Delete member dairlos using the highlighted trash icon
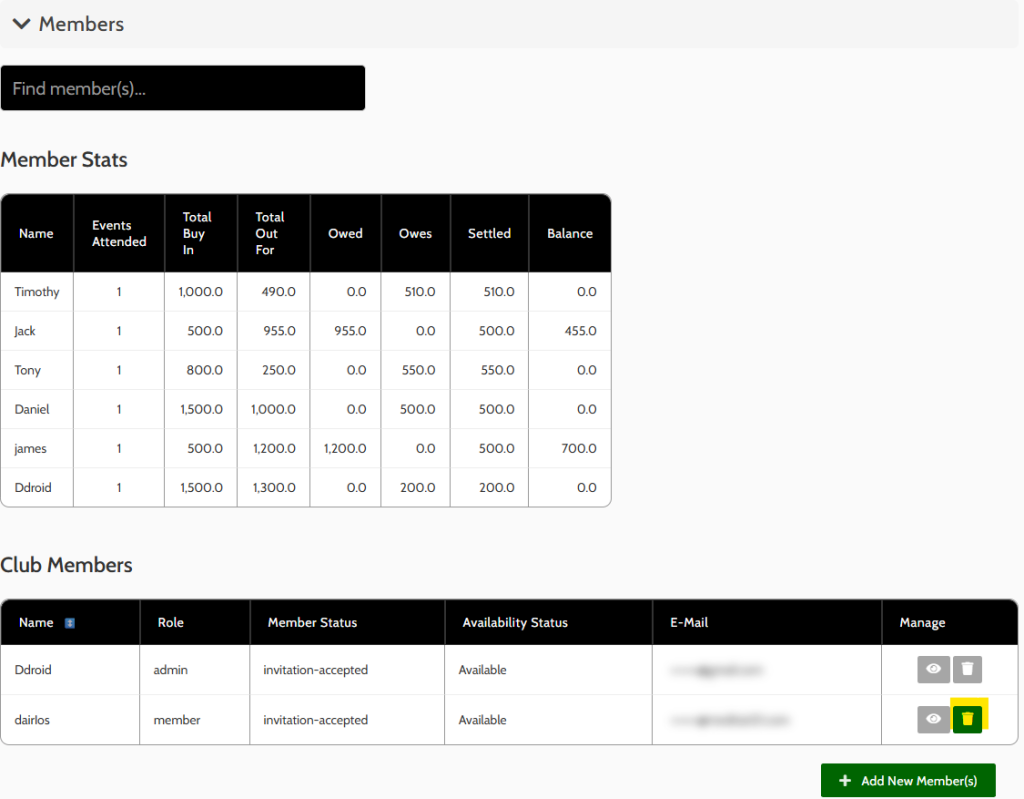Image resolution: width=1024 pixels, height=799 pixels. pos(967,719)
